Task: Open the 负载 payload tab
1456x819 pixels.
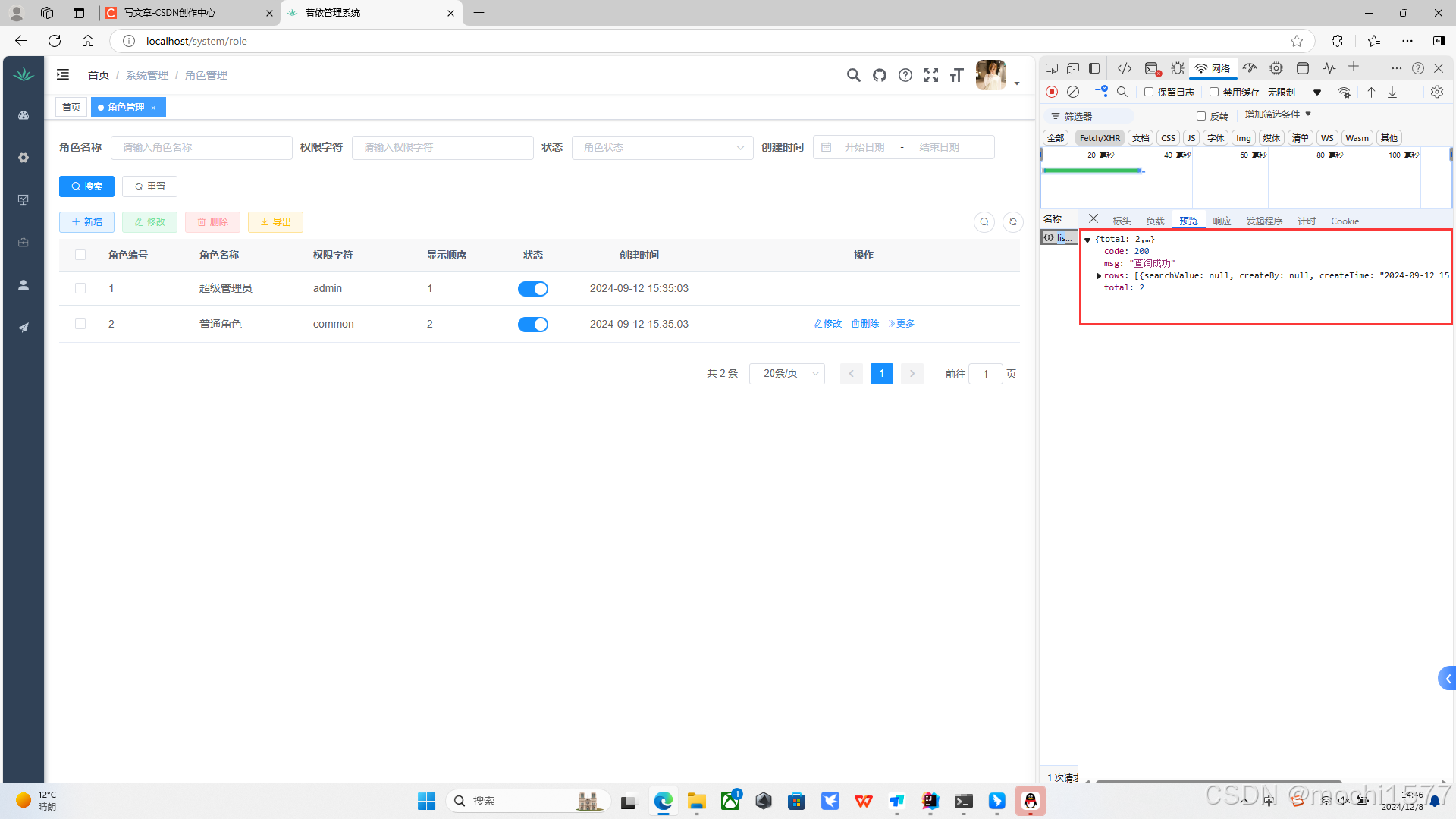Action: (x=1155, y=221)
